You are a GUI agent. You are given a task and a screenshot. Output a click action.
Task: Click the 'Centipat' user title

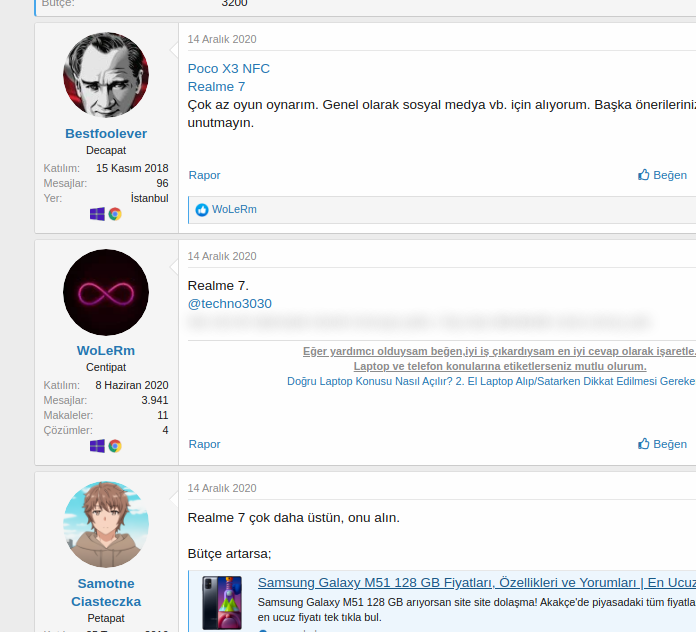(x=106, y=367)
